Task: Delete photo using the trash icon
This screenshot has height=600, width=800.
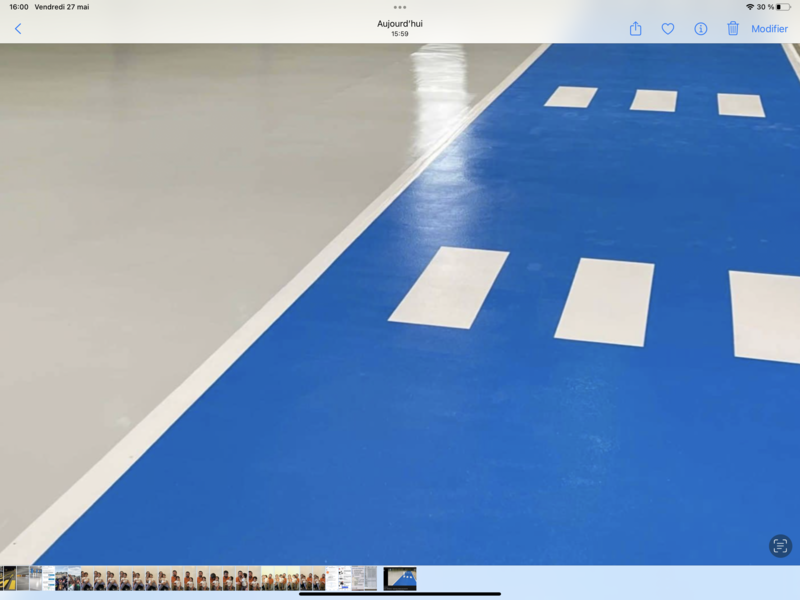Action: tap(733, 29)
